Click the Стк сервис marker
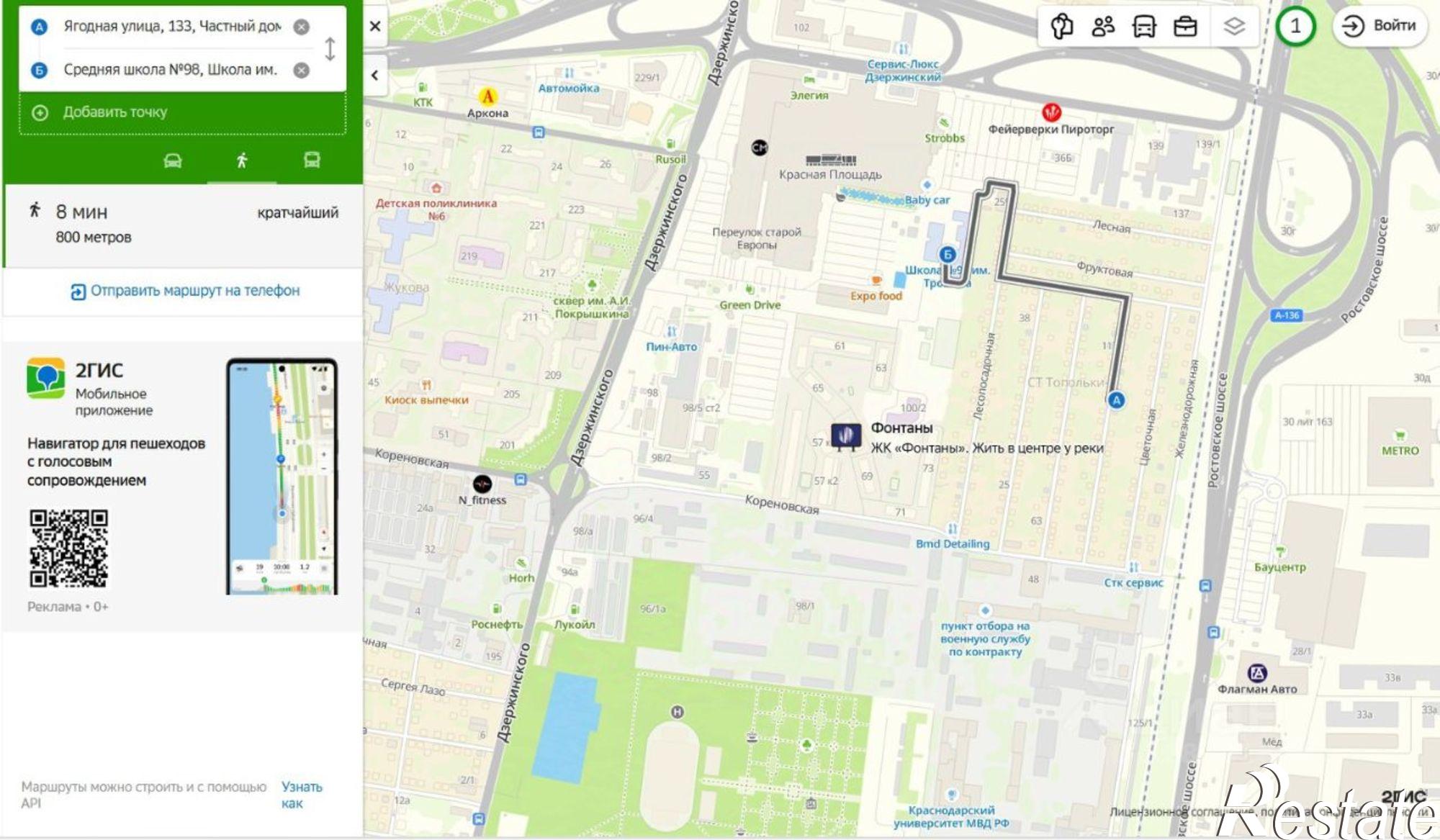The image size is (1440, 840). point(1133,567)
